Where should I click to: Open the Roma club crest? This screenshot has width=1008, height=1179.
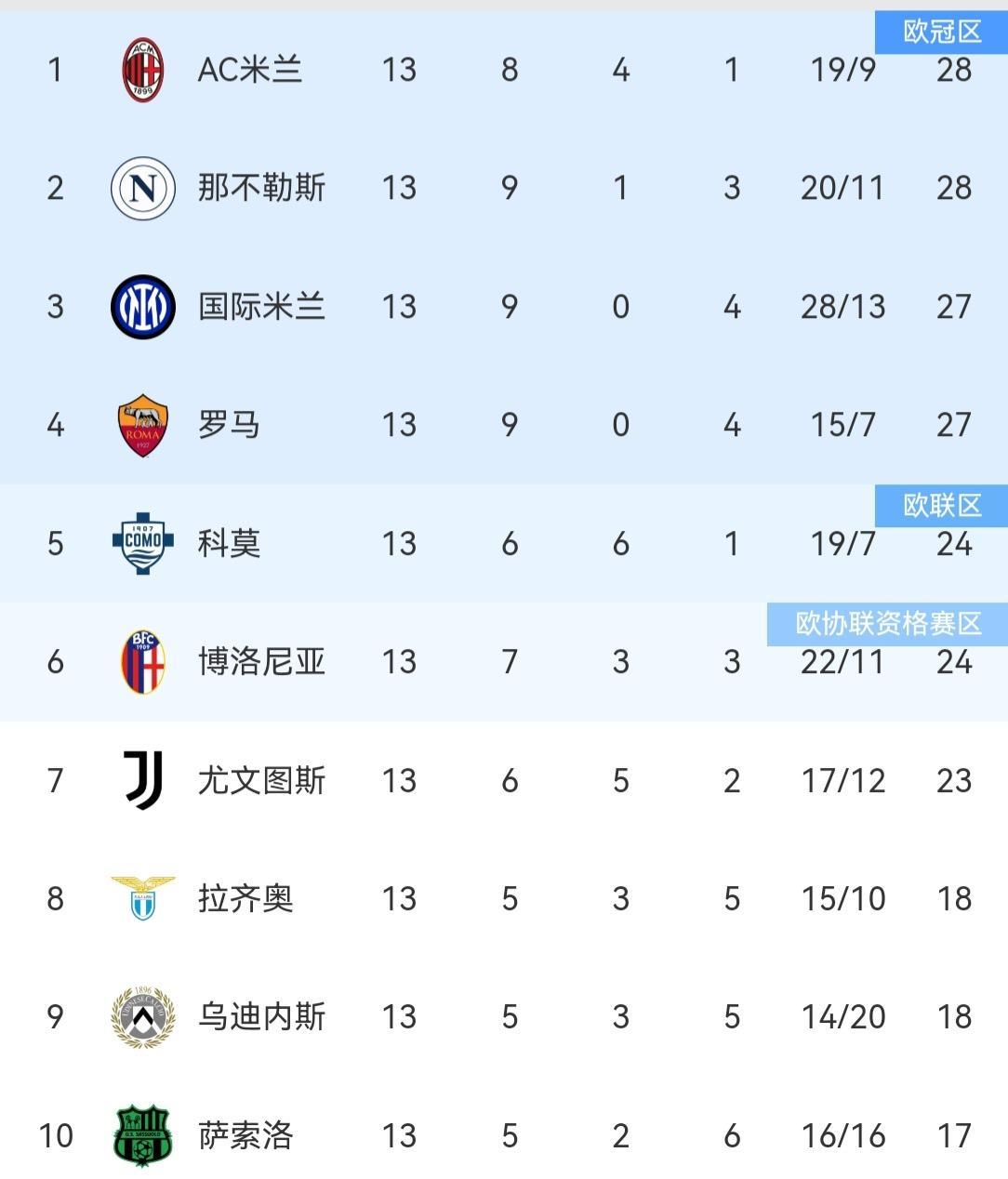(143, 426)
